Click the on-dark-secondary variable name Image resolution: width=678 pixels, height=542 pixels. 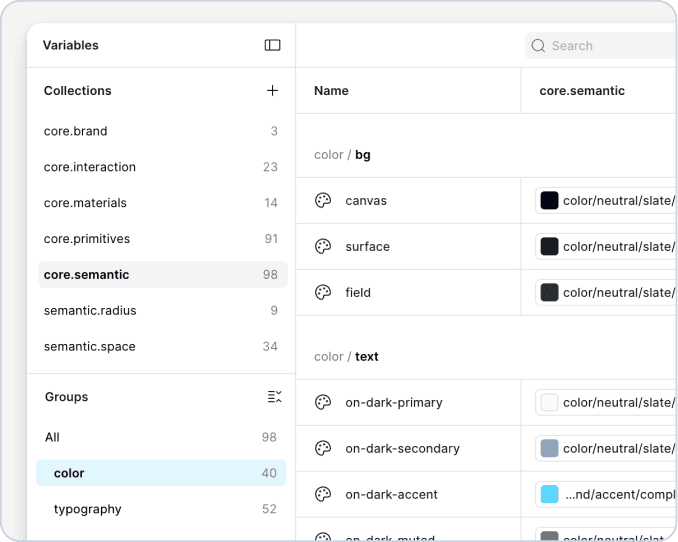tap(402, 449)
